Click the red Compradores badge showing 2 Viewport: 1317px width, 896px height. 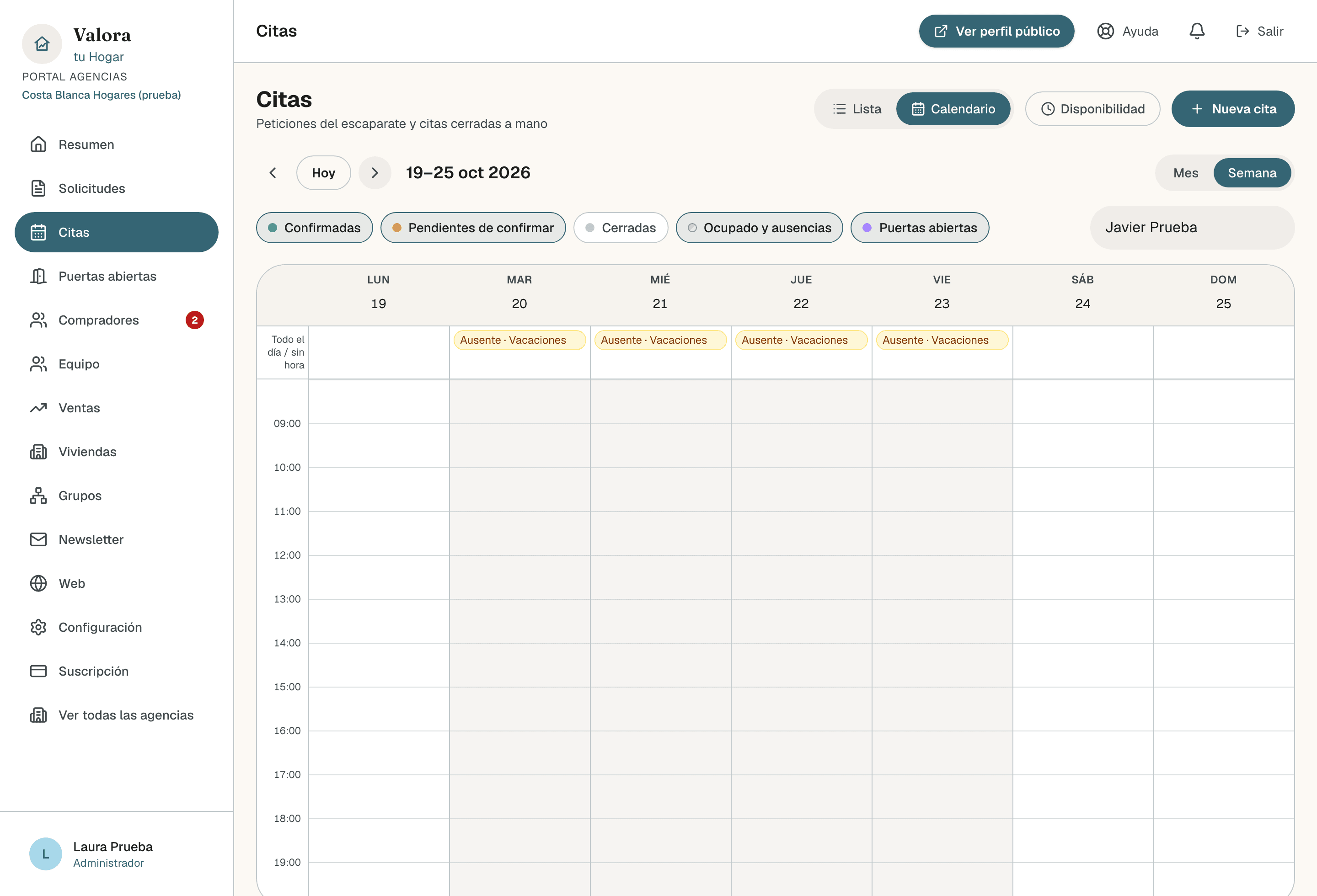coord(194,320)
